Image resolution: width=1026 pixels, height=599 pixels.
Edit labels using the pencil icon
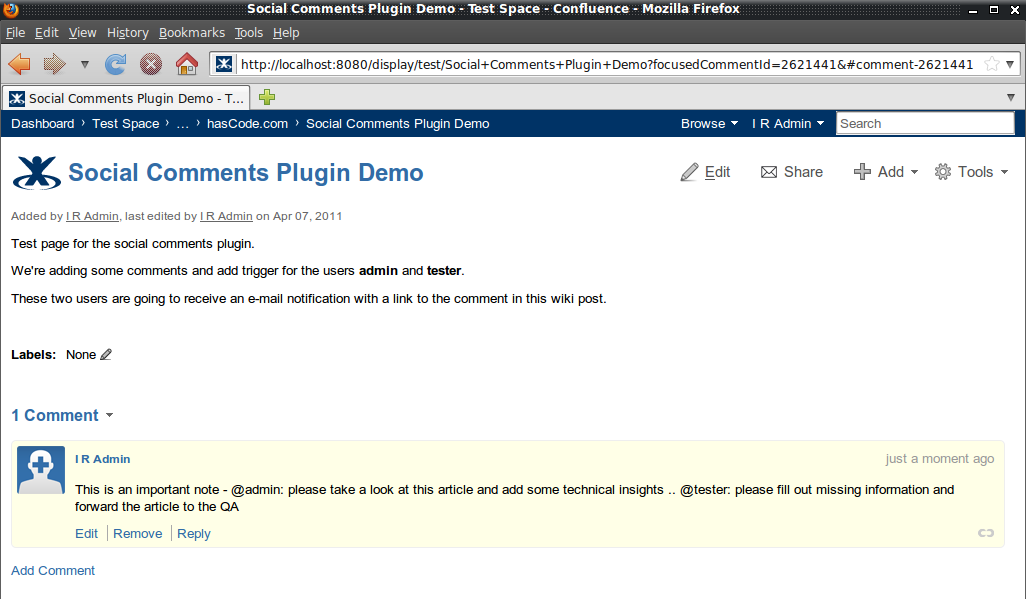(107, 354)
